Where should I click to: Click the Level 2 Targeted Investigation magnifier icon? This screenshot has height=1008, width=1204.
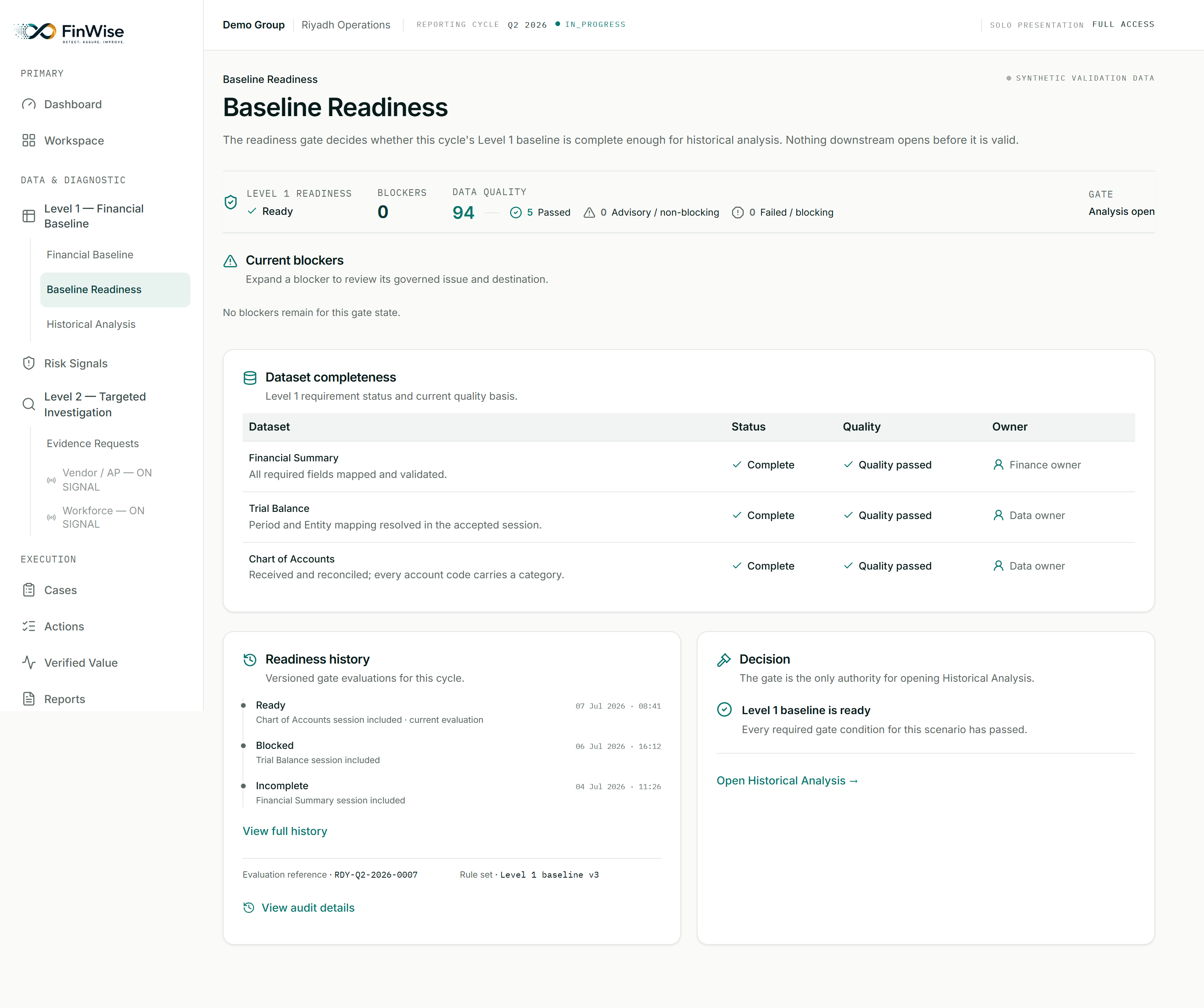[29, 404]
